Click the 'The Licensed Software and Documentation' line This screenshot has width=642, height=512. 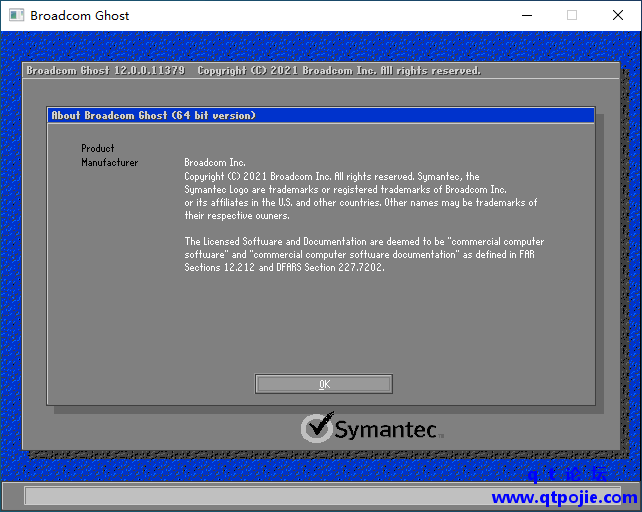(x=364, y=241)
